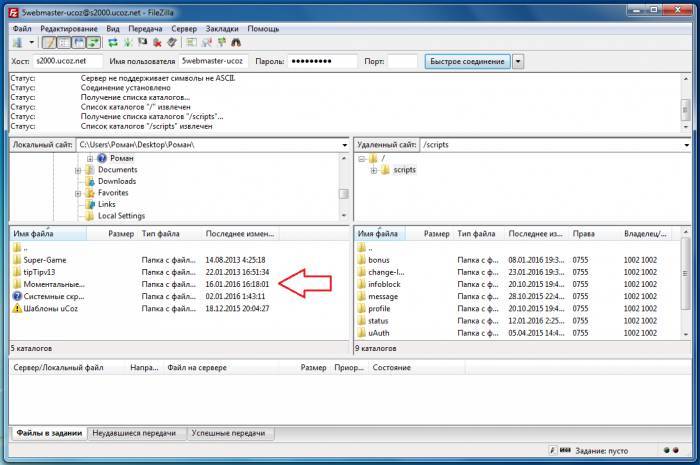The width and height of the screenshot is (700, 465).
Task: Open the Передача menu
Action: pos(145,29)
